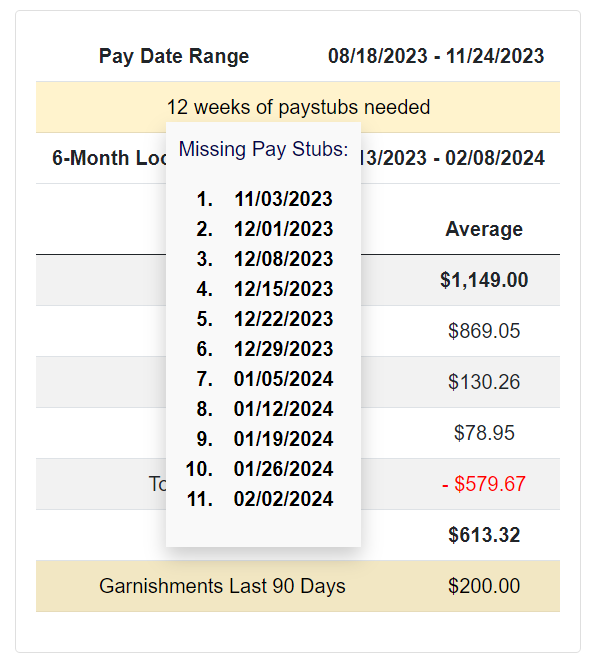Screen dimensions: 595x661
Task: Click the '12 weeks of paystubs needed' banner
Action: (298, 107)
